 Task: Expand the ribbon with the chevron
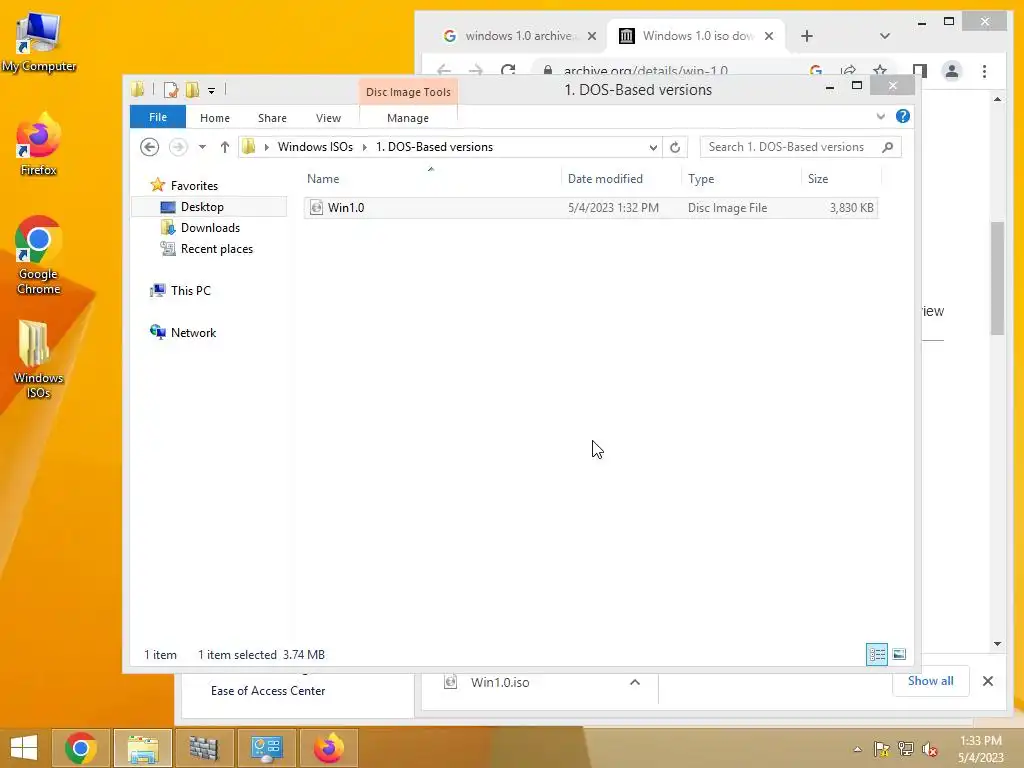[880, 117]
